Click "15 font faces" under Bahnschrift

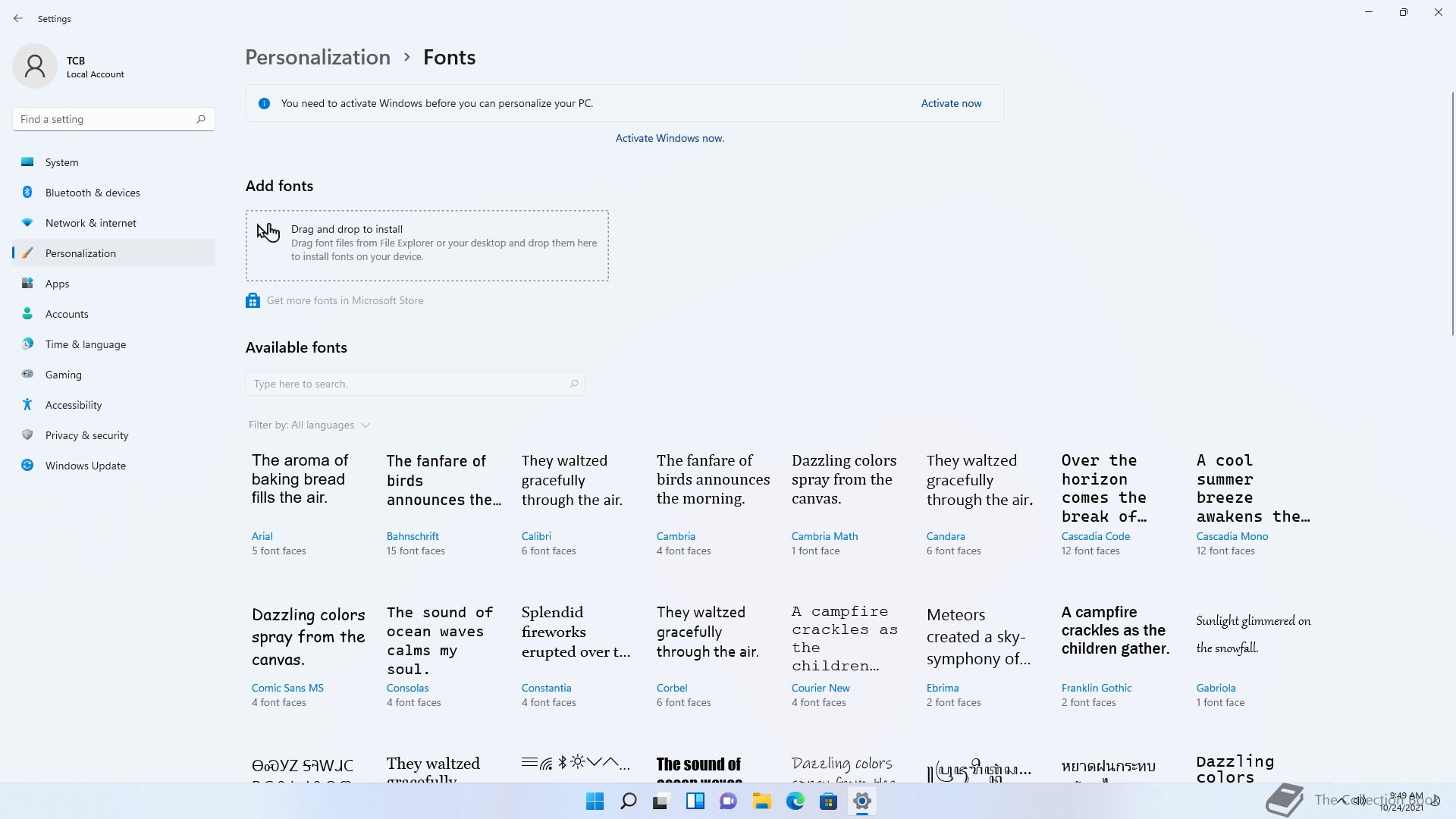pyautogui.click(x=416, y=551)
